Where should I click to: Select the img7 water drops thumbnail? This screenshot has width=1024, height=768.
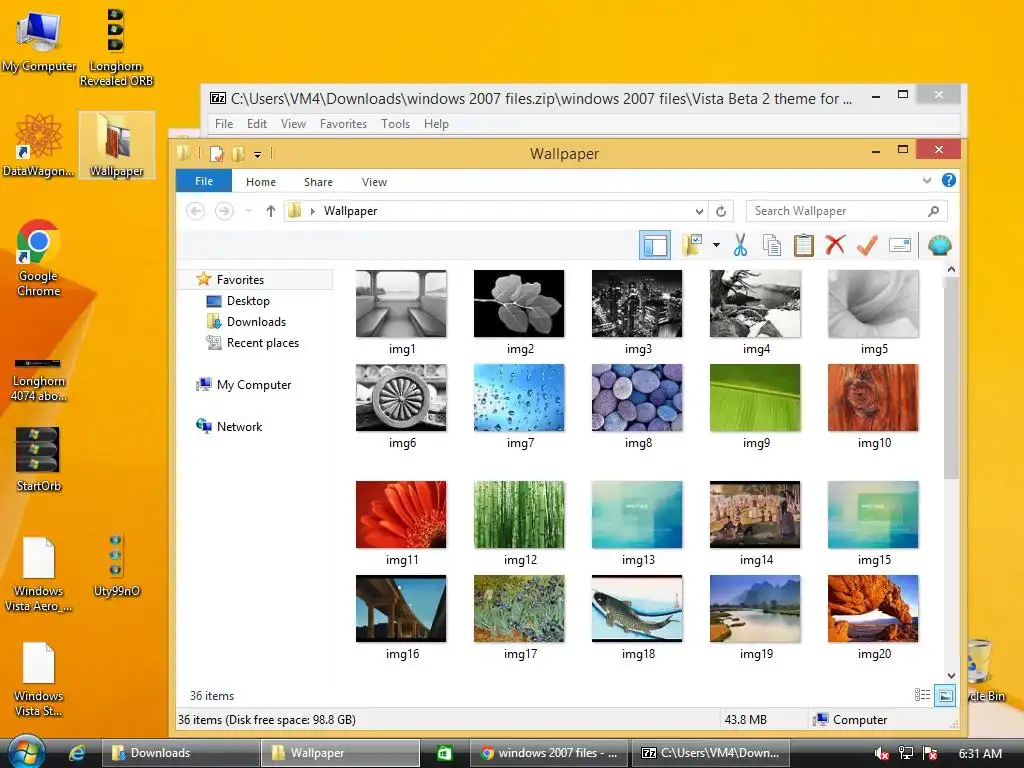519,398
